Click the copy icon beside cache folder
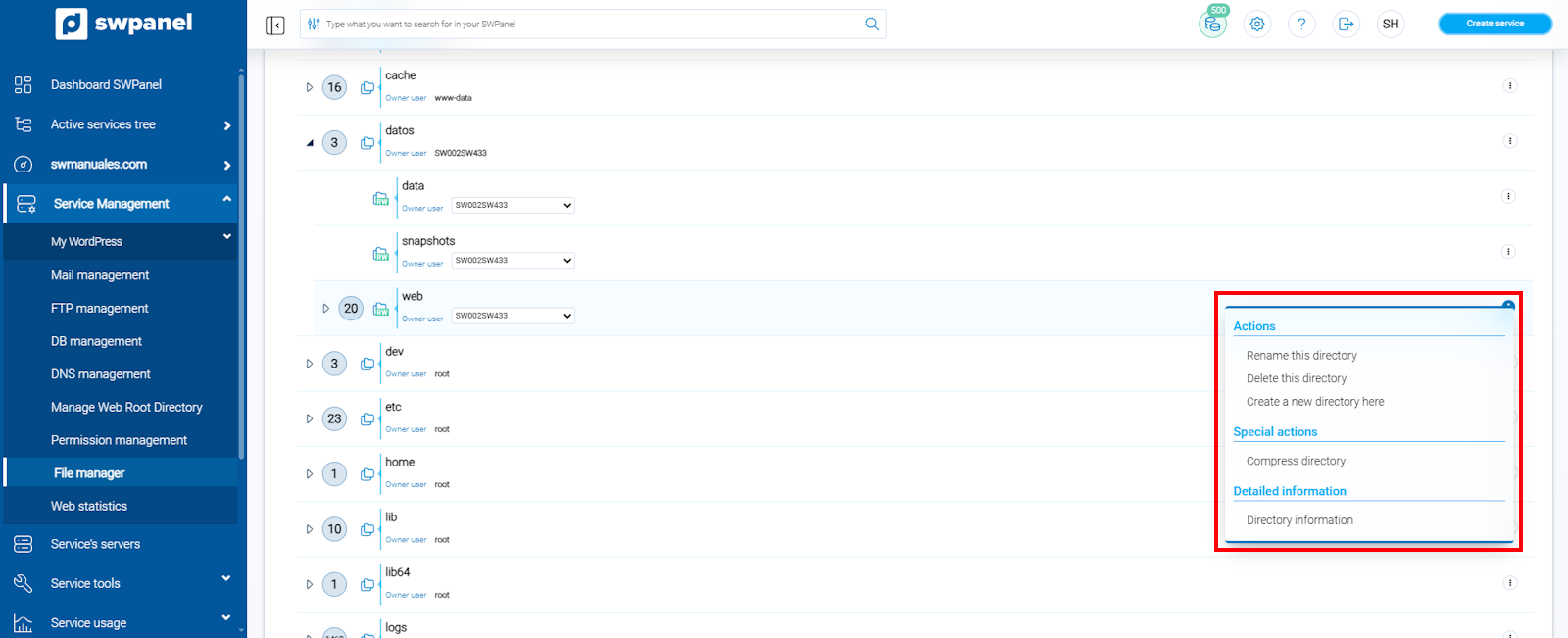 point(367,87)
